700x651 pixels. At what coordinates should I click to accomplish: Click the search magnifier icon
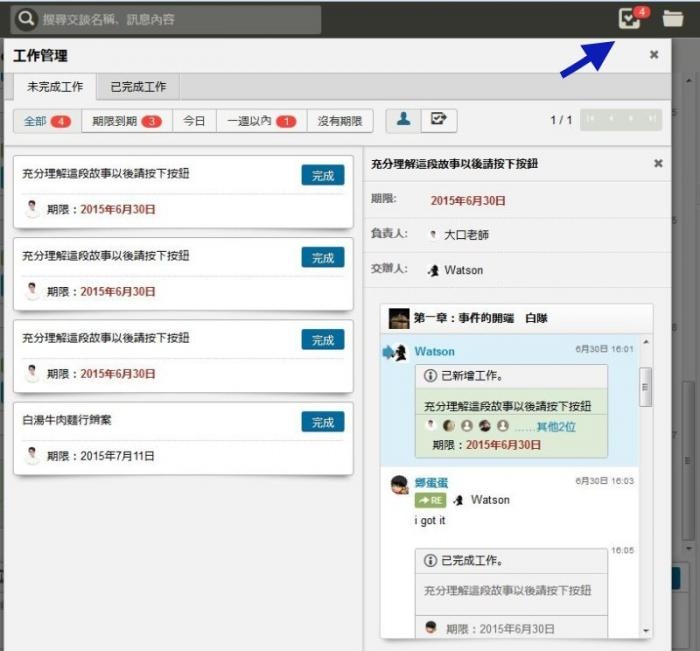coord(25,19)
